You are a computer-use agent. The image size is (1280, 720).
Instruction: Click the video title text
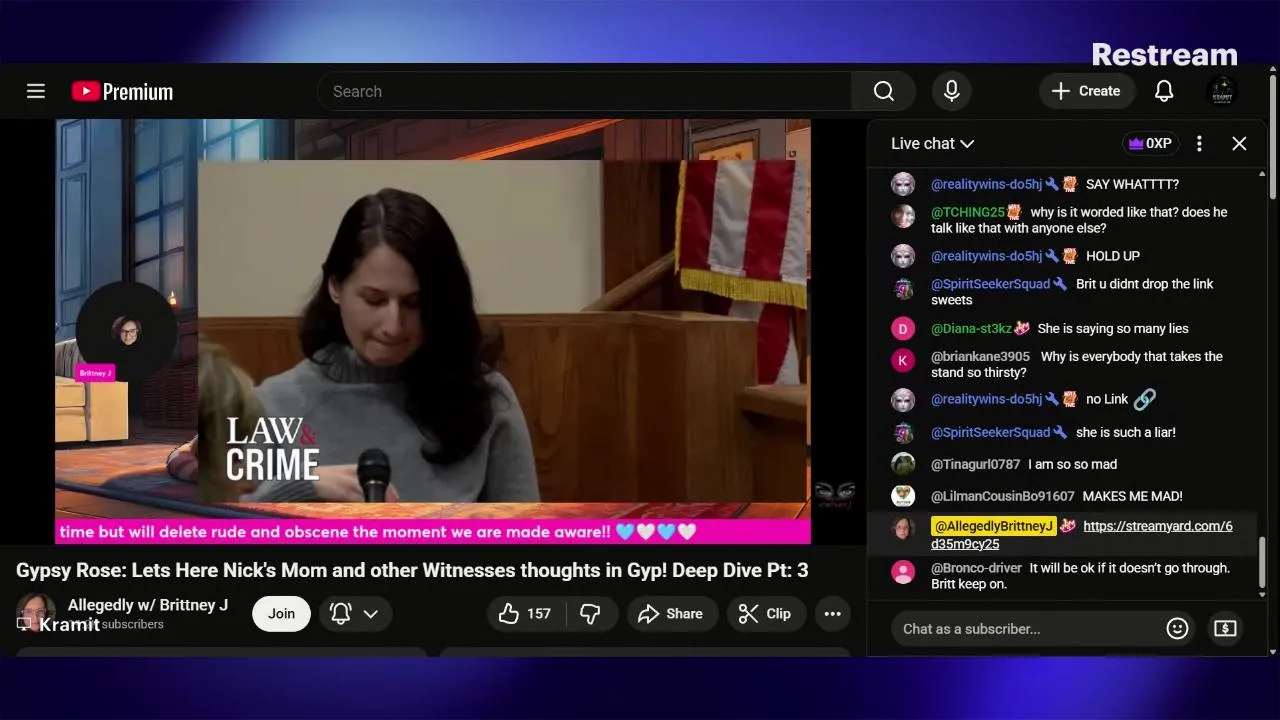412,570
